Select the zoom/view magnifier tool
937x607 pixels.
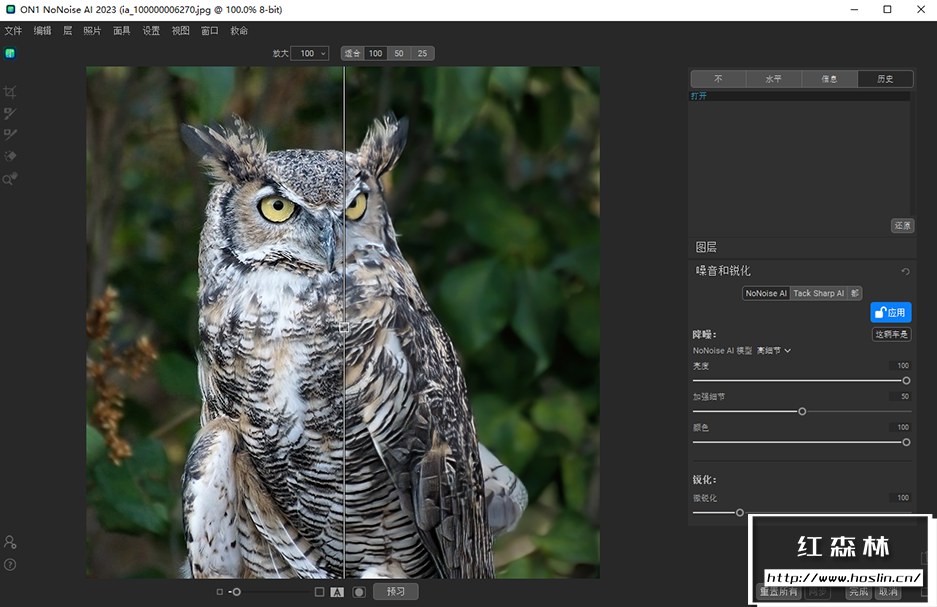tap(11, 179)
